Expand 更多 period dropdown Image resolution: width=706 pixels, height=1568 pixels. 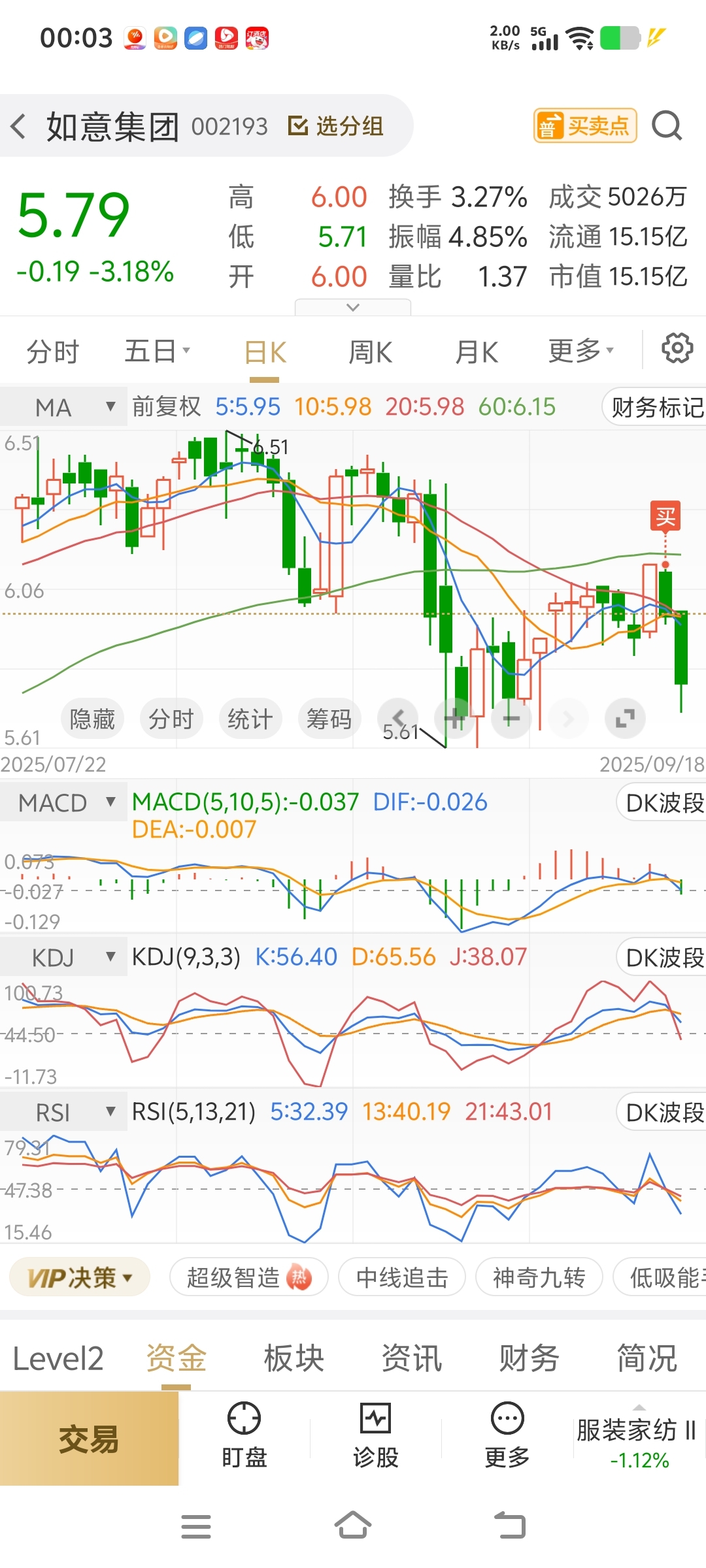pos(581,351)
